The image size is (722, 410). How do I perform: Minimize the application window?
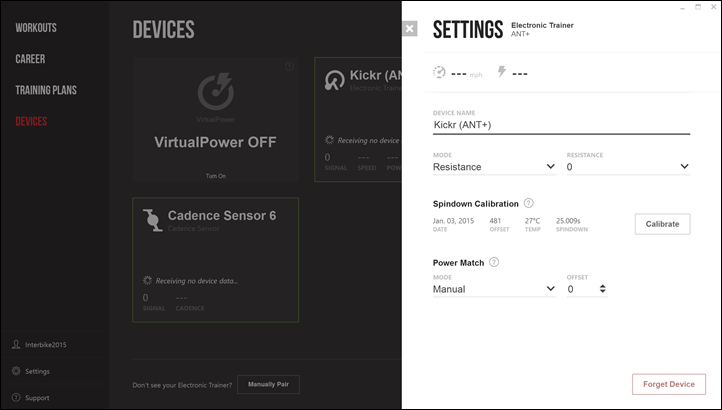tap(682, 8)
